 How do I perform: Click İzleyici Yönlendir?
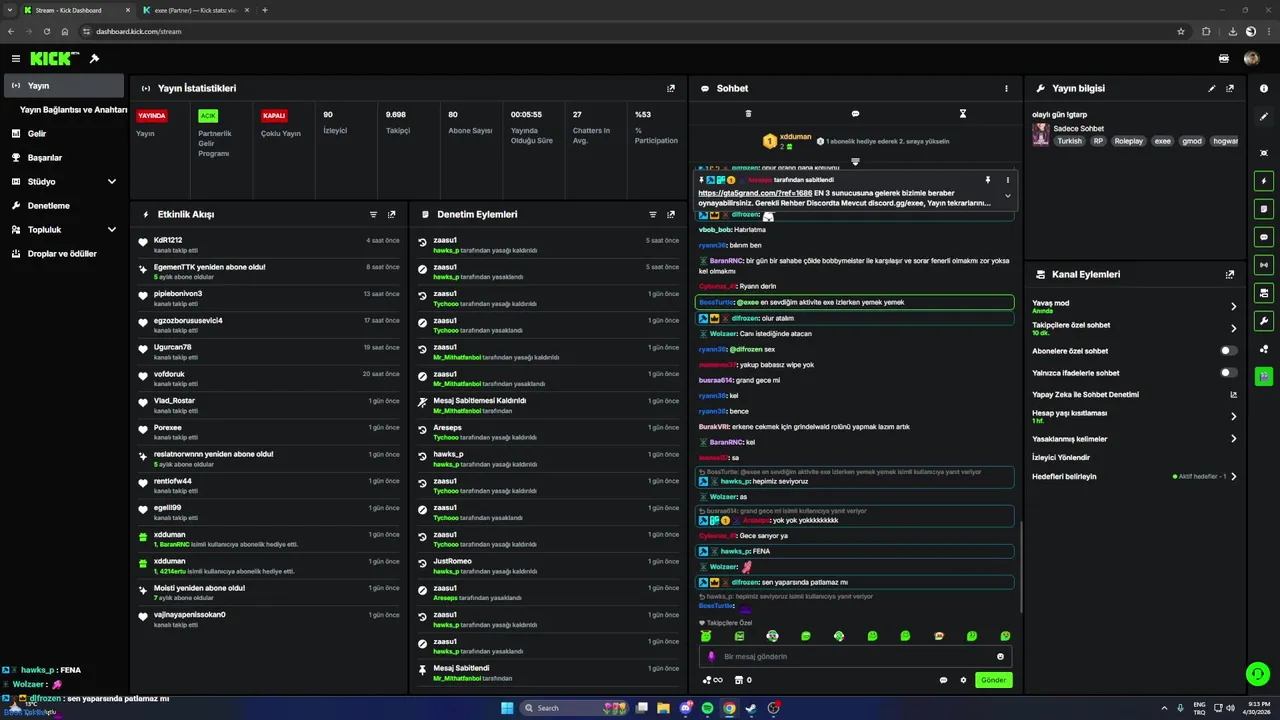click(x=1061, y=457)
